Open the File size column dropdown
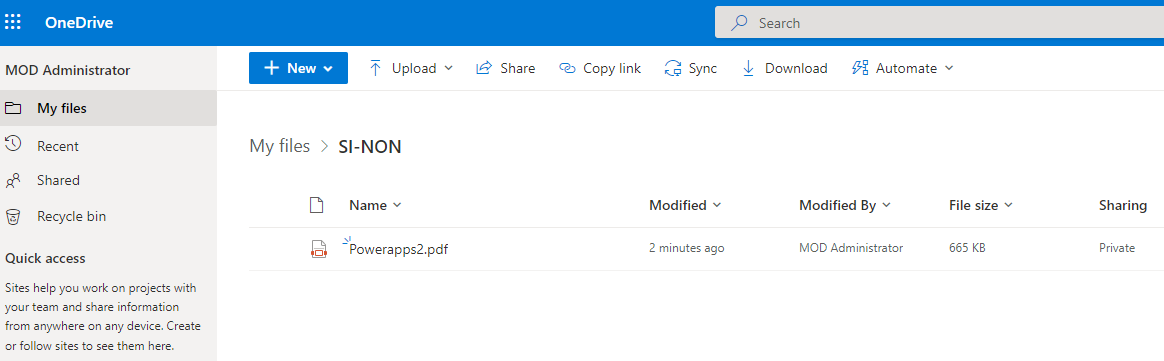 pos(981,206)
